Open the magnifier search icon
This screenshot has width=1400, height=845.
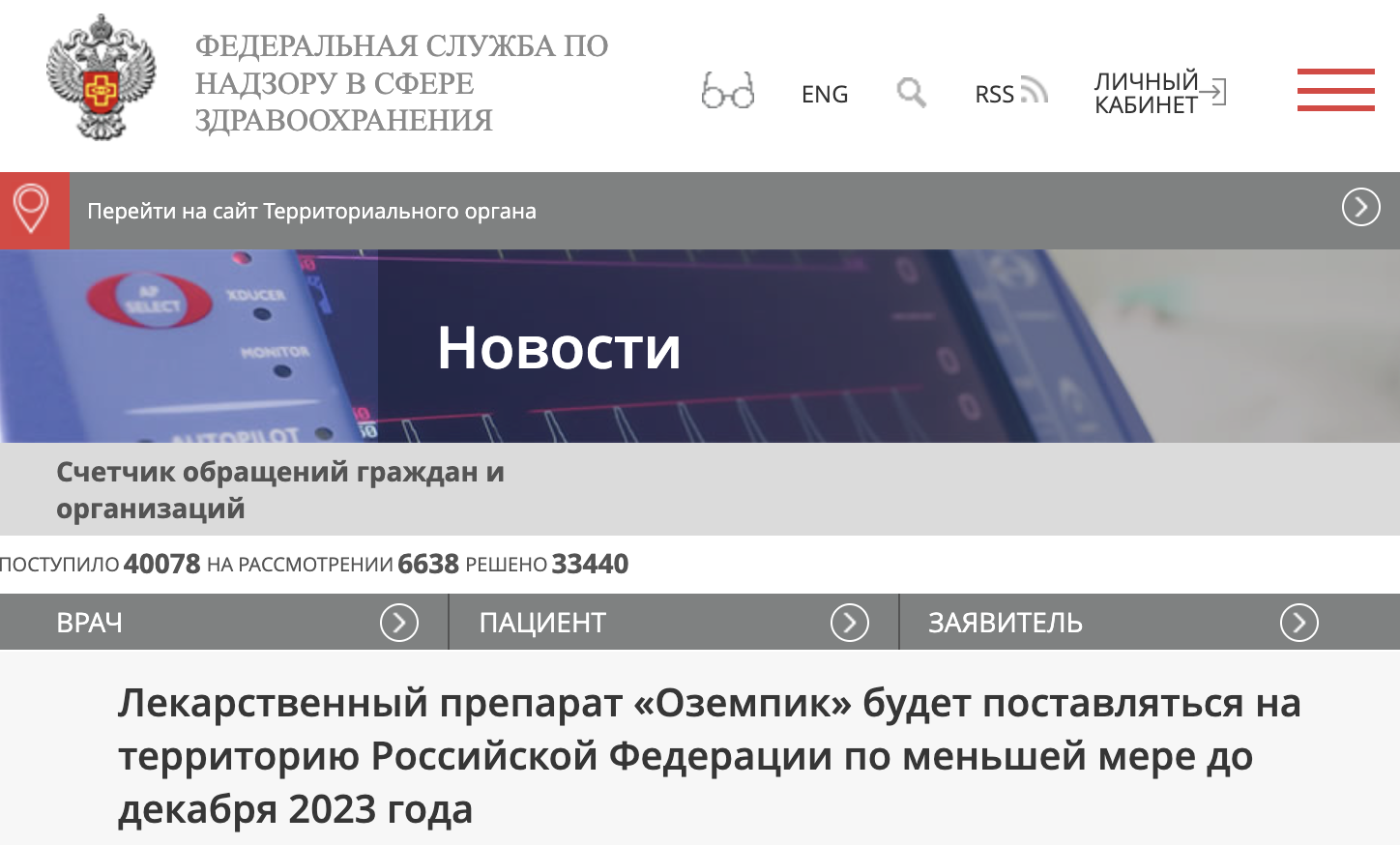911,93
